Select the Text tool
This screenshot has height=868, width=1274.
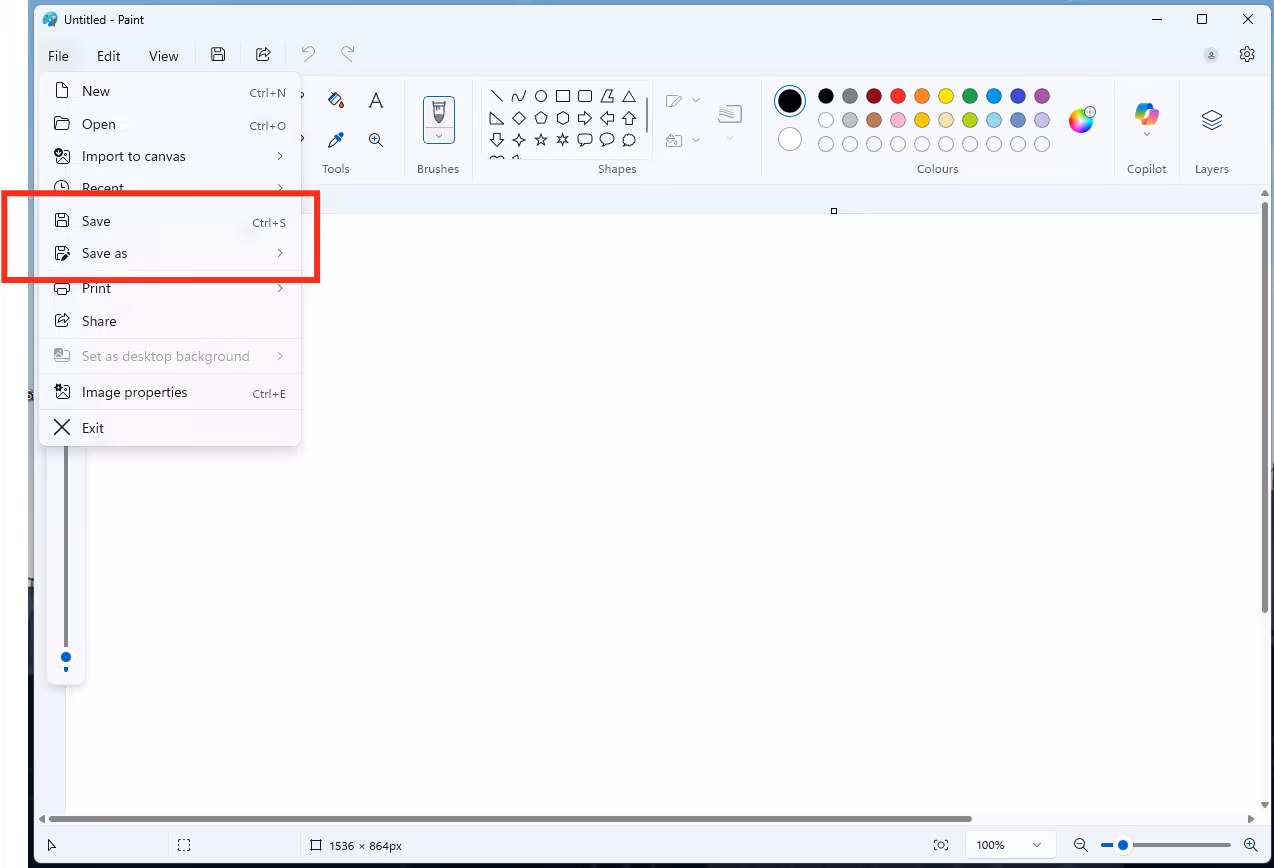(375, 99)
